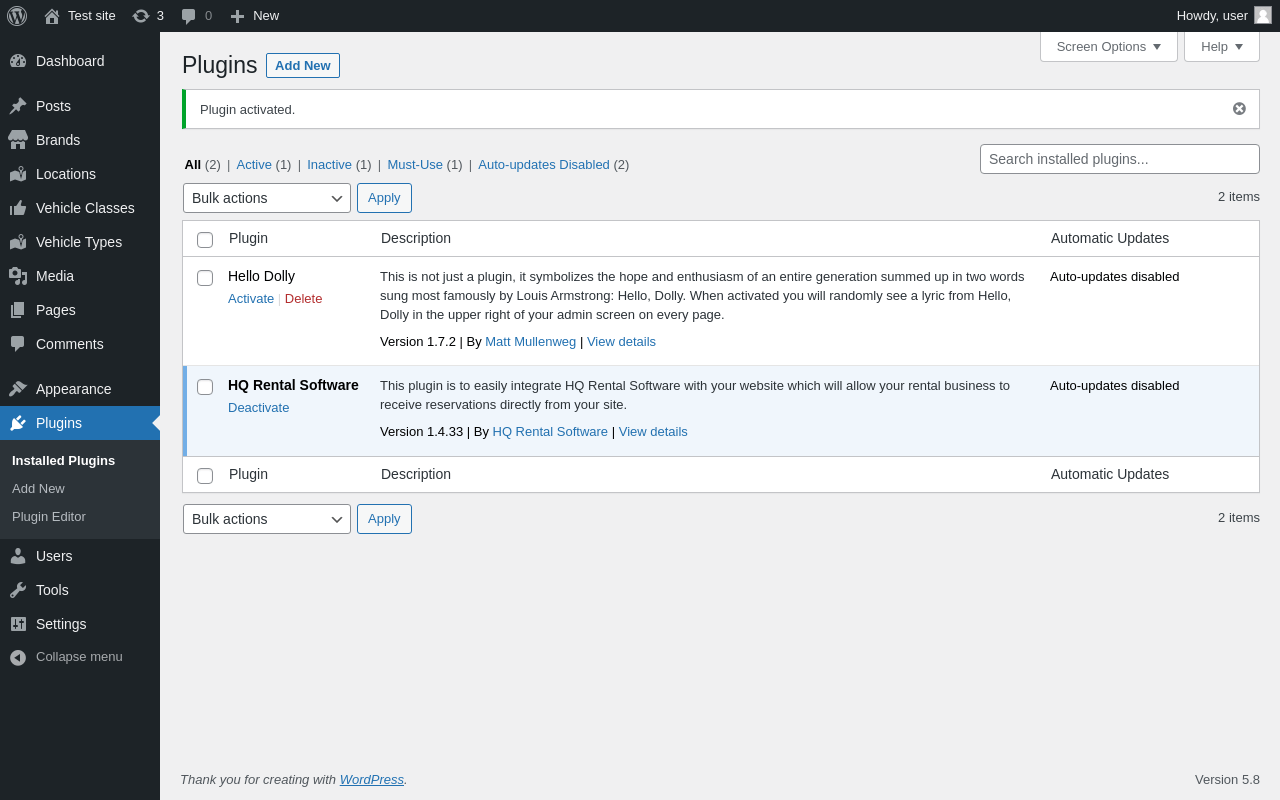Click "Version 5.8" footer text
Screen dimensions: 1280x800
pos(1227,780)
